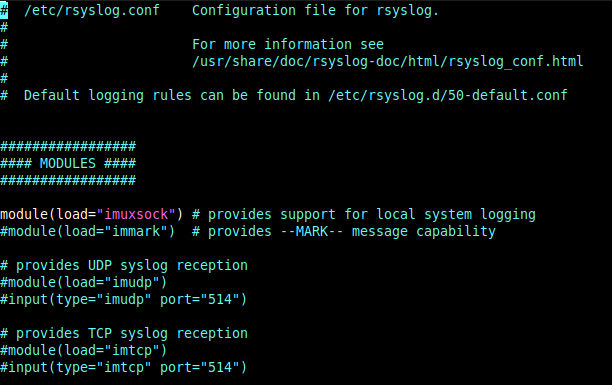Click 'provides support for local system logging' comment
The image size is (612, 385).
pos(372,215)
